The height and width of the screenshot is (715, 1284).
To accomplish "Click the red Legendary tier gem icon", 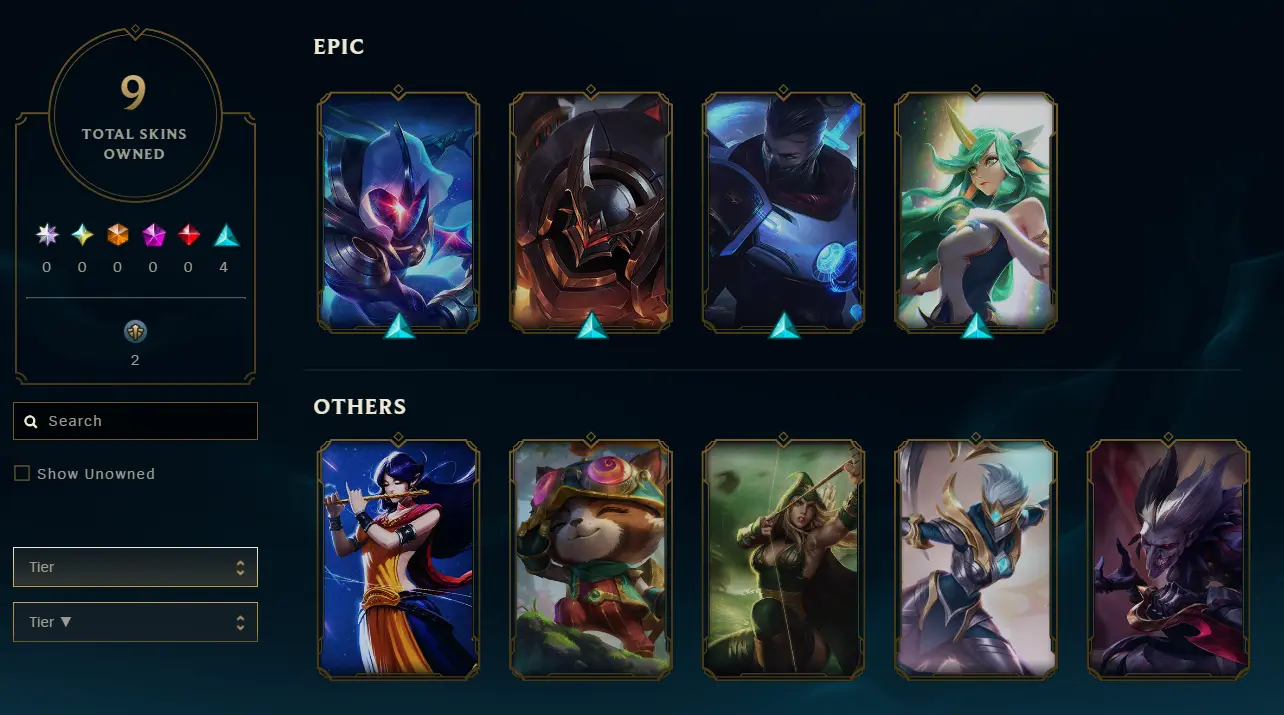I will (189, 235).
